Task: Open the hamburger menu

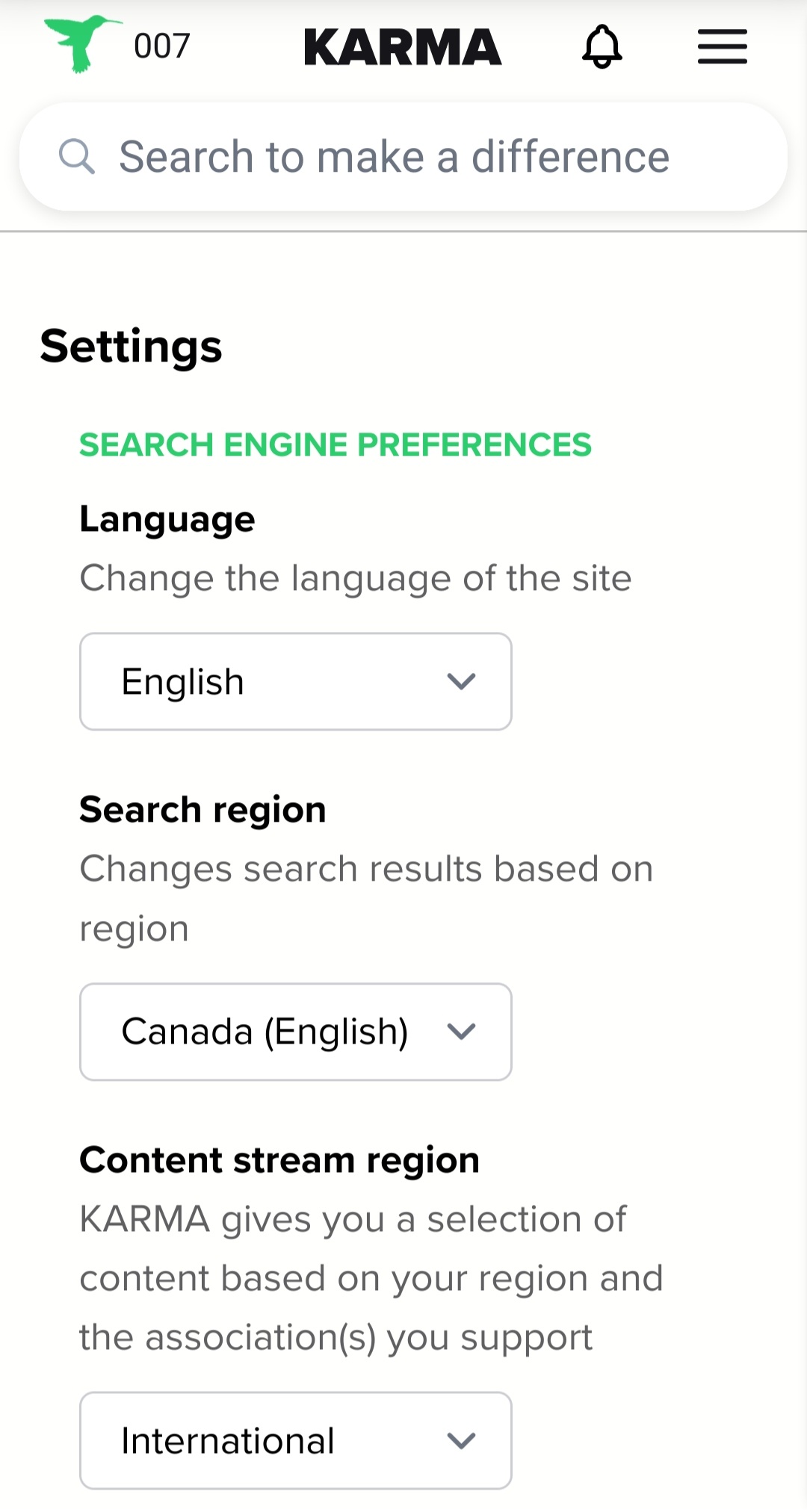Action: [x=722, y=46]
